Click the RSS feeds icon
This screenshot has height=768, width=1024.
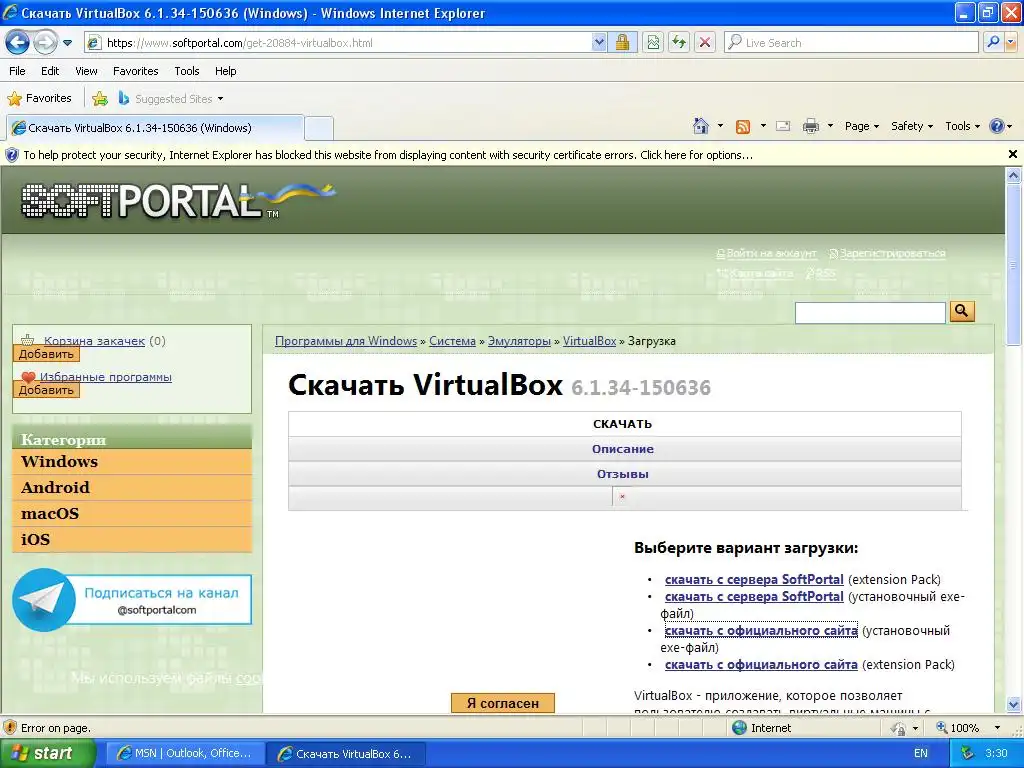tap(743, 127)
